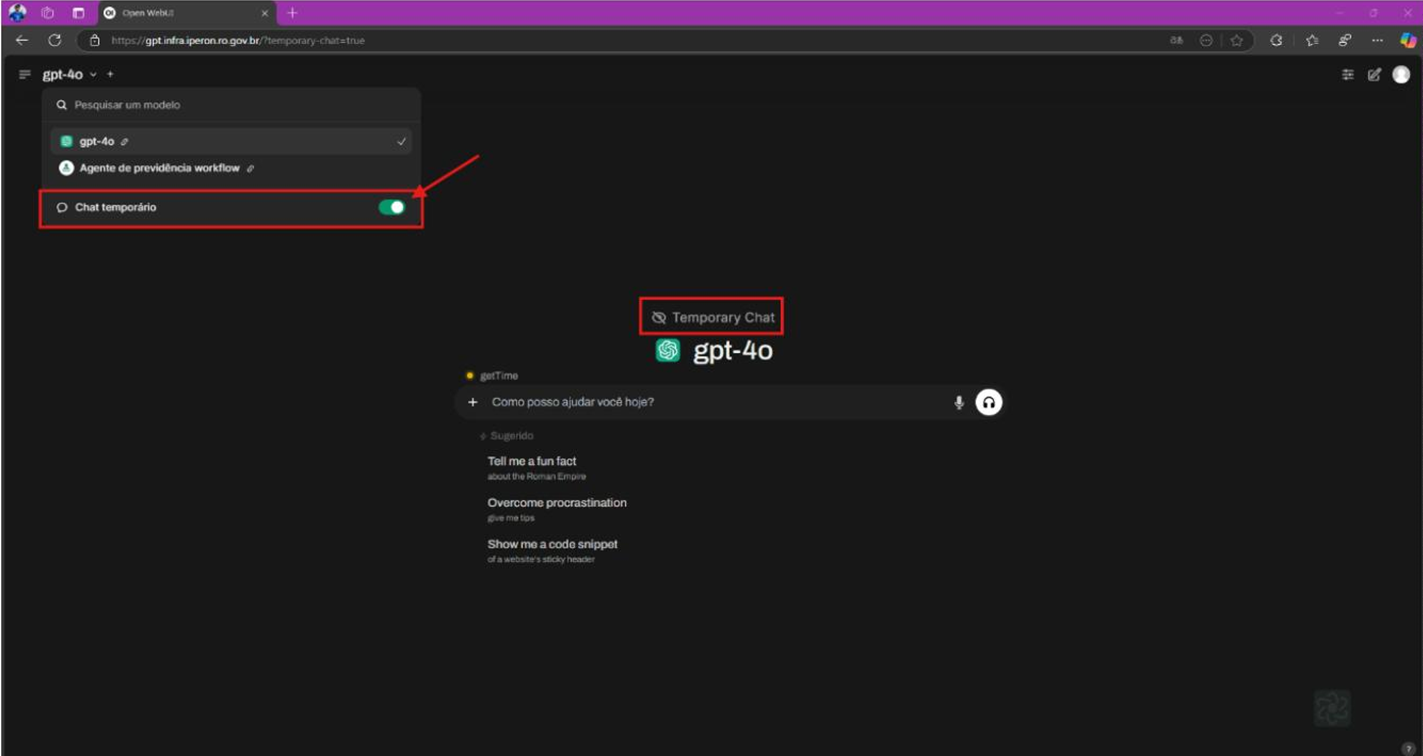Viewport: 1423px width, 756px height.
Task: Start a voice call with the headphone button
Action: pyautogui.click(x=988, y=402)
